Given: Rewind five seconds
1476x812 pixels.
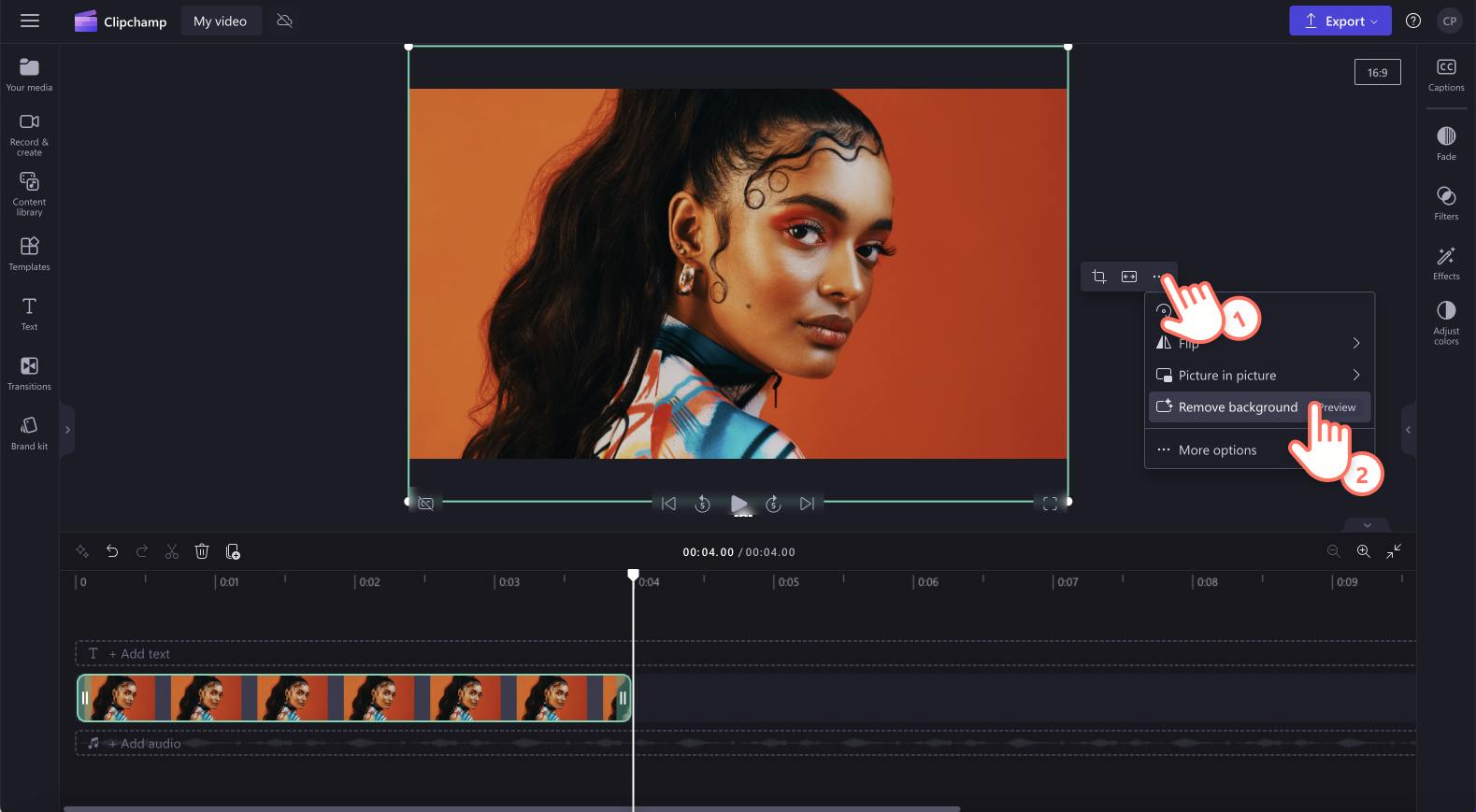Looking at the screenshot, I should coord(703,504).
